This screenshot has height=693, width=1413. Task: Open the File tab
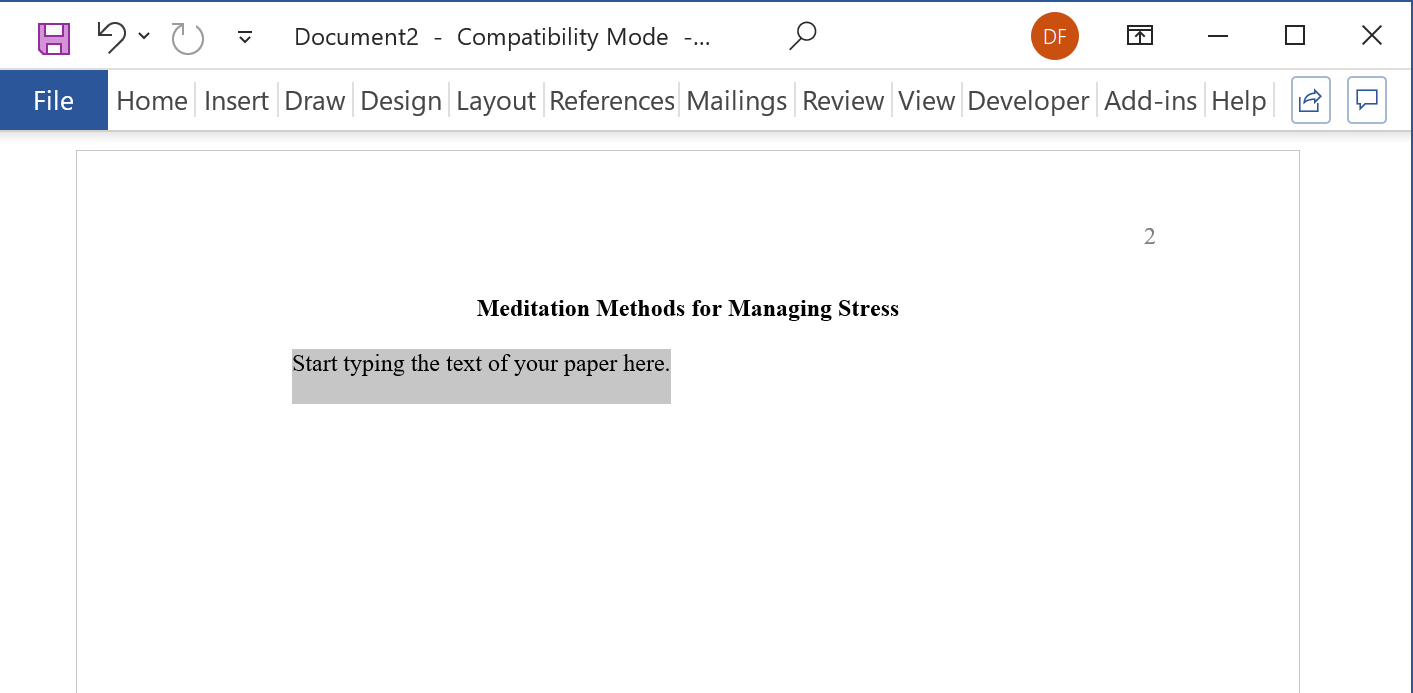[x=53, y=101]
